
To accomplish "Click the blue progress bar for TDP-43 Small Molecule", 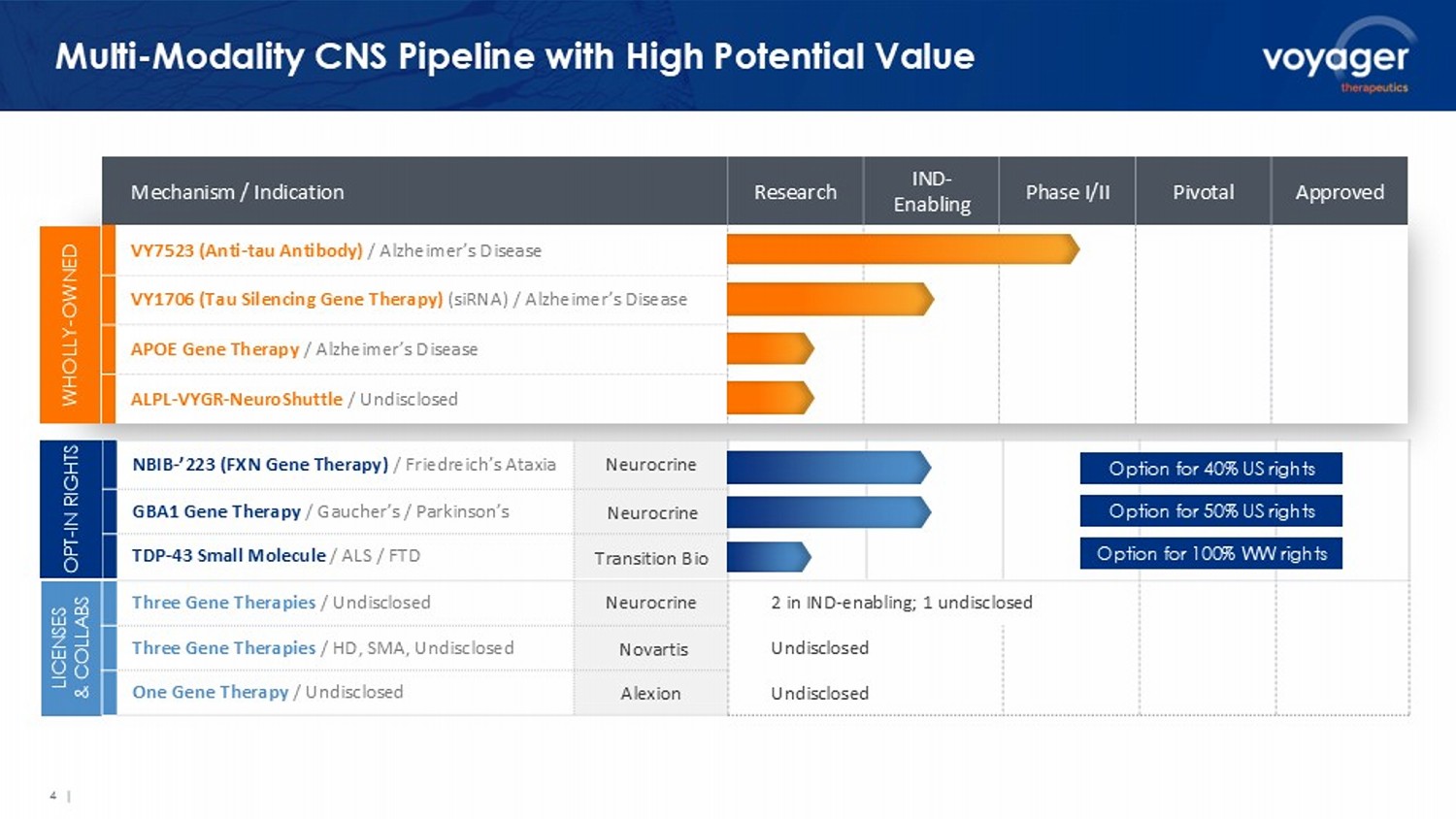I will [769, 556].
